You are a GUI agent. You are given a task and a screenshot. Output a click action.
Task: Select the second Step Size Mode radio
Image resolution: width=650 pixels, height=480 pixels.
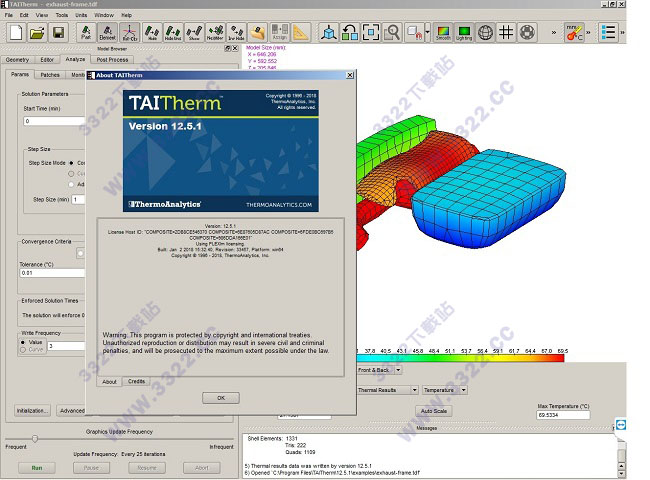(x=72, y=174)
